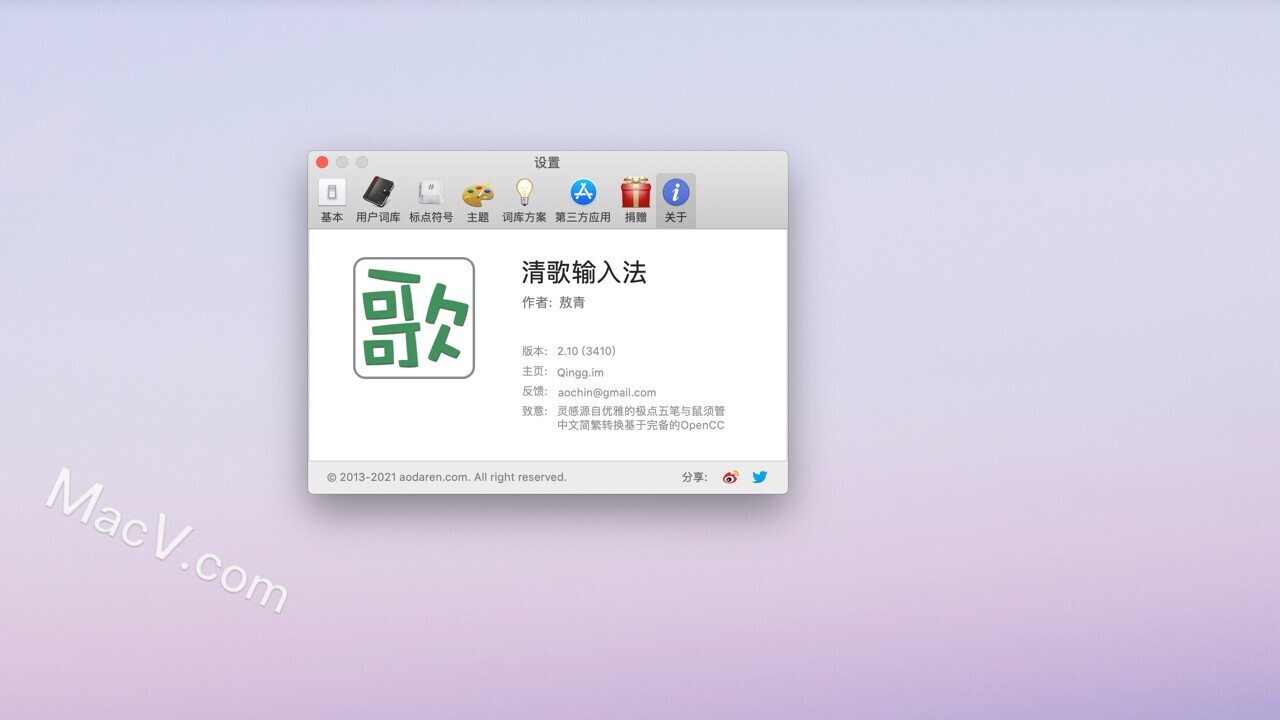Minimize the 设置 settings window
Image resolution: width=1280 pixels, height=720 pixels.
click(341, 161)
